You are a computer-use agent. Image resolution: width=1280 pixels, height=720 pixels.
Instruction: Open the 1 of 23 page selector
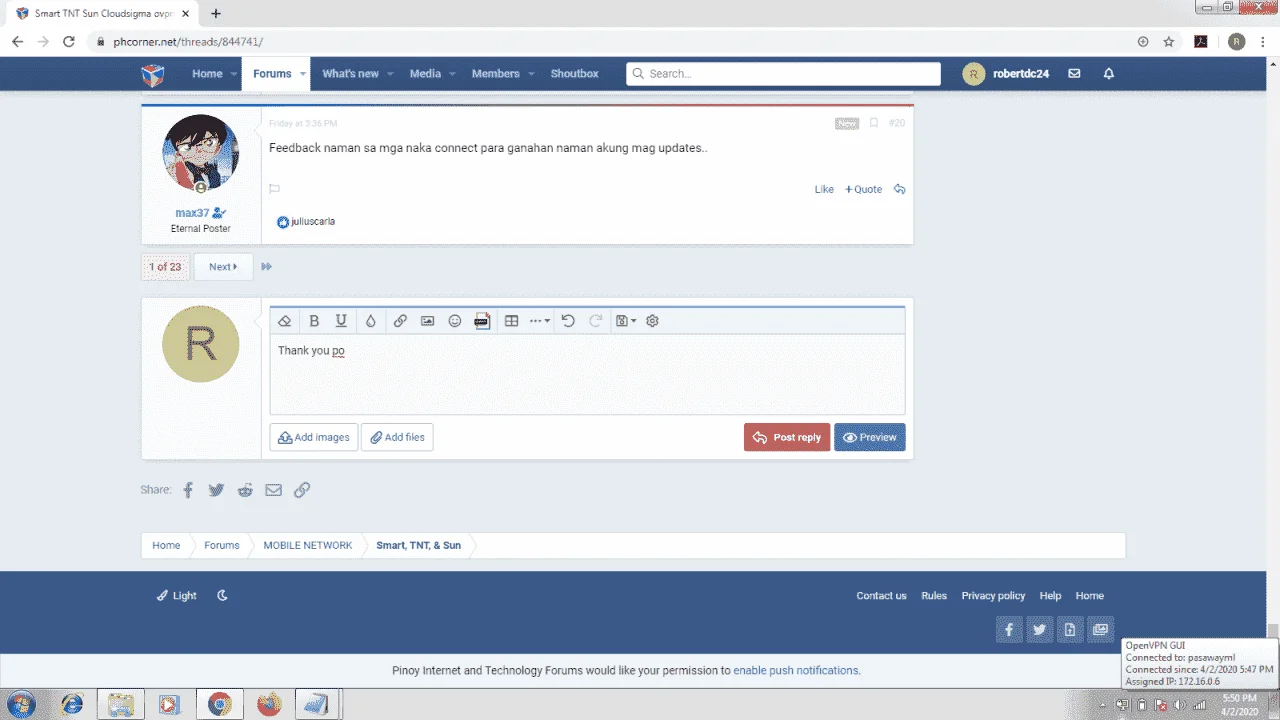165,267
